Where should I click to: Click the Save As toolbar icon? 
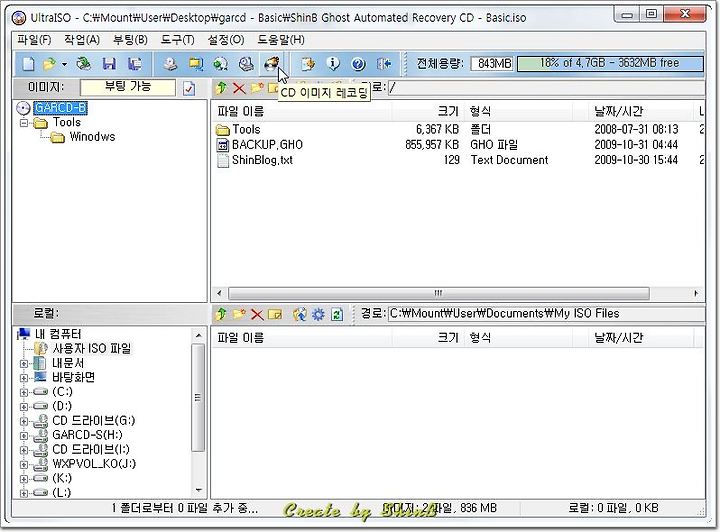click(x=135, y=64)
